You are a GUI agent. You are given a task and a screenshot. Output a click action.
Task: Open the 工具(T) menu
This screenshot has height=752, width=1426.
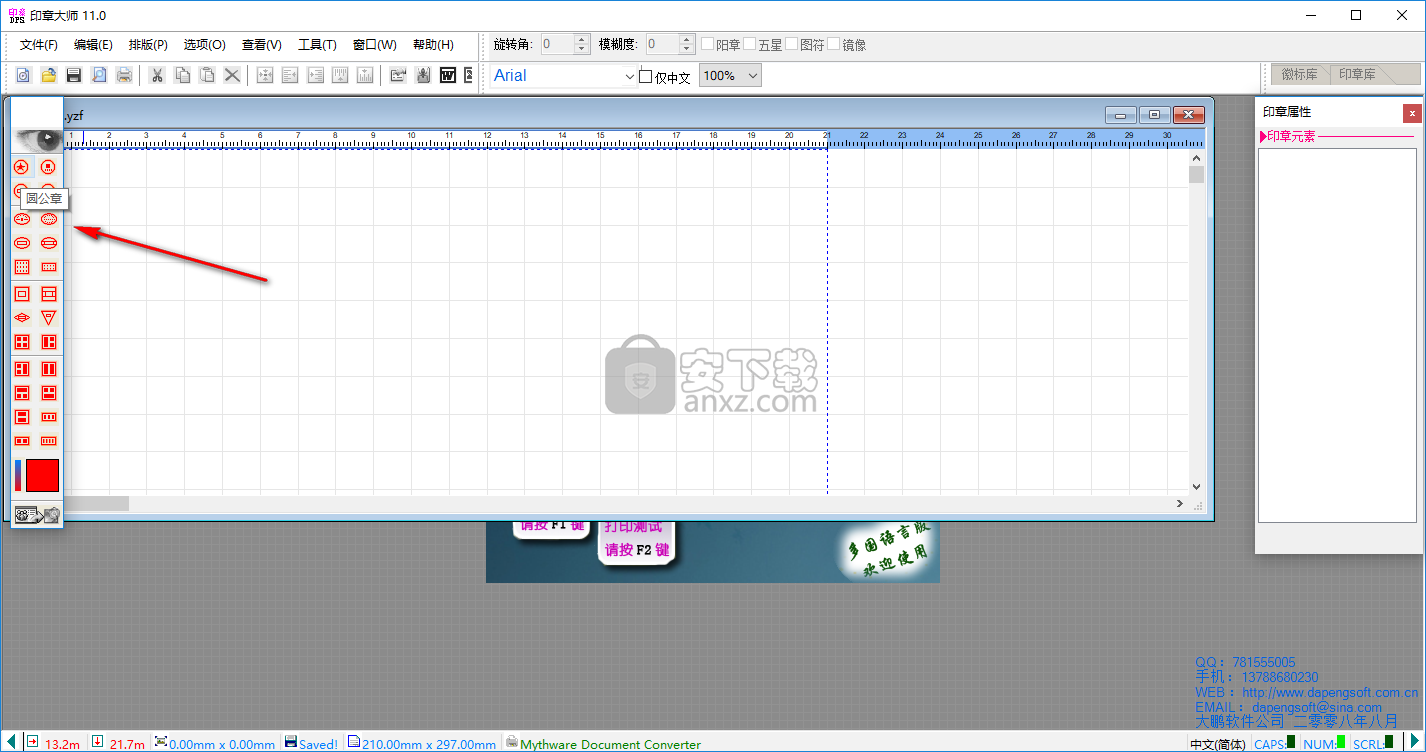[317, 45]
